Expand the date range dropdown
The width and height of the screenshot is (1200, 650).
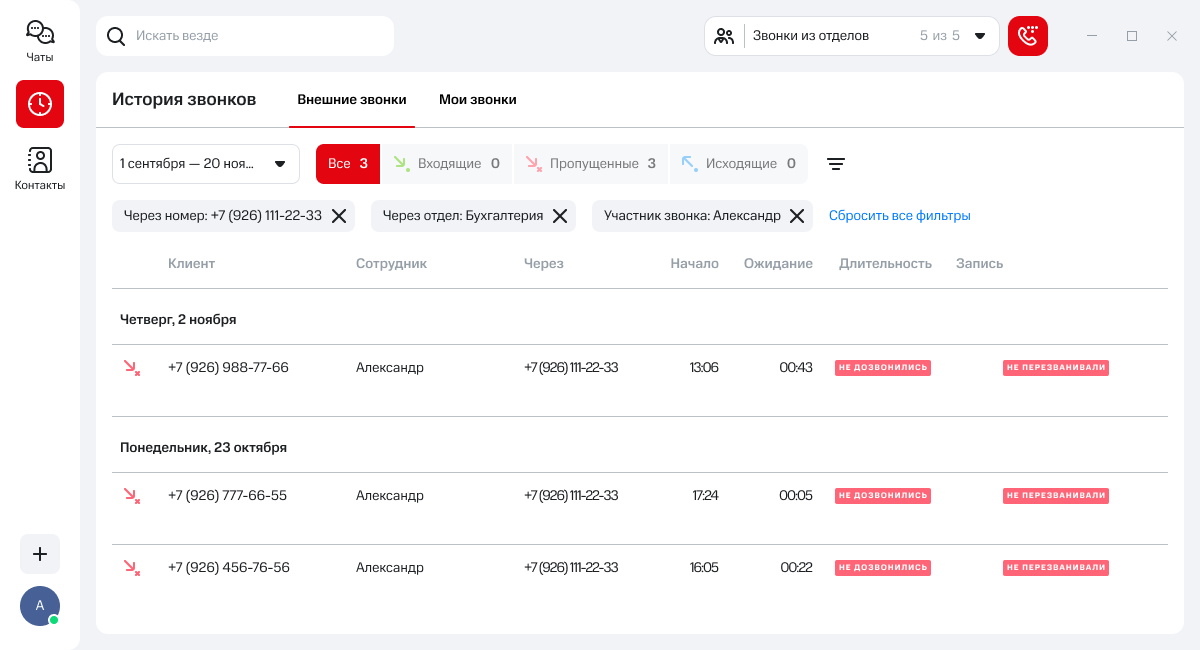coord(206,164)
